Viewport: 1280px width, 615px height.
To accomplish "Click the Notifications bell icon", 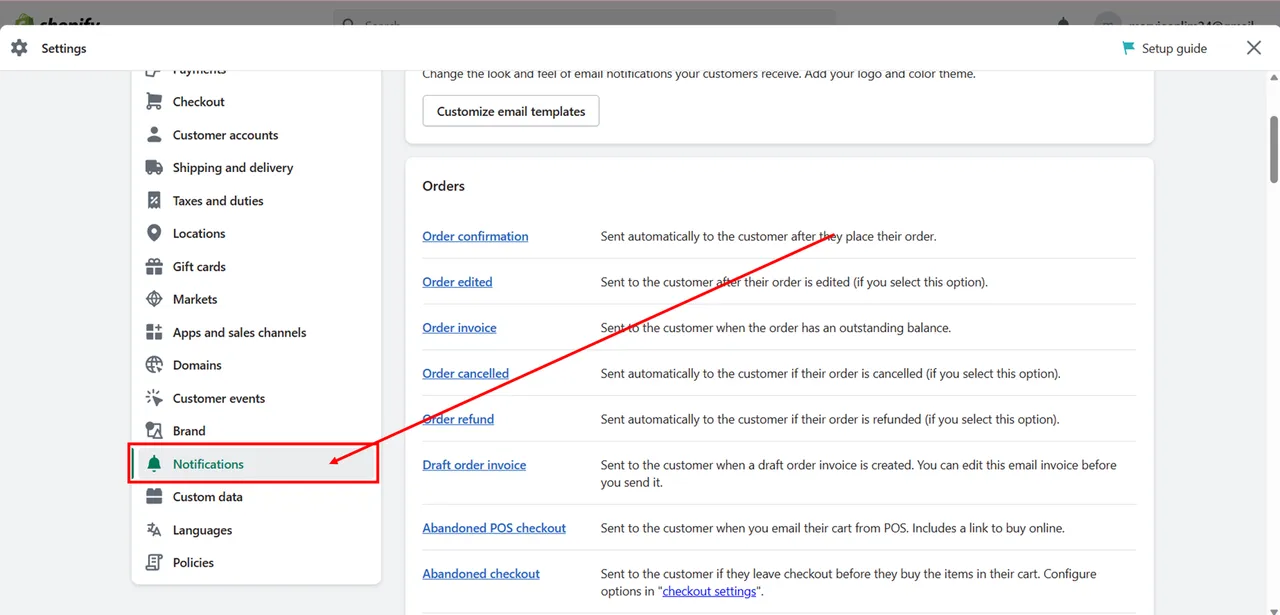I will coord(154,464).
